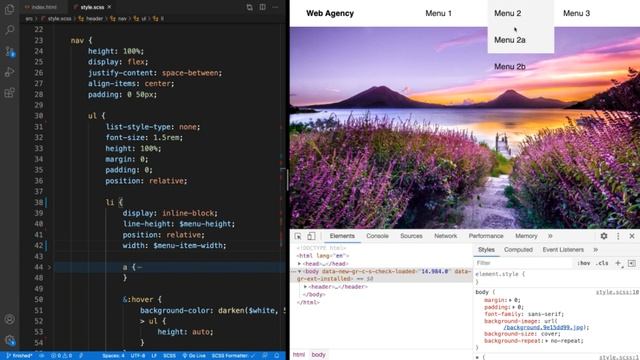Viewport: 640px width, 360px height.
Task: Click the Go Live status bar button
Action: click(194, 356)
